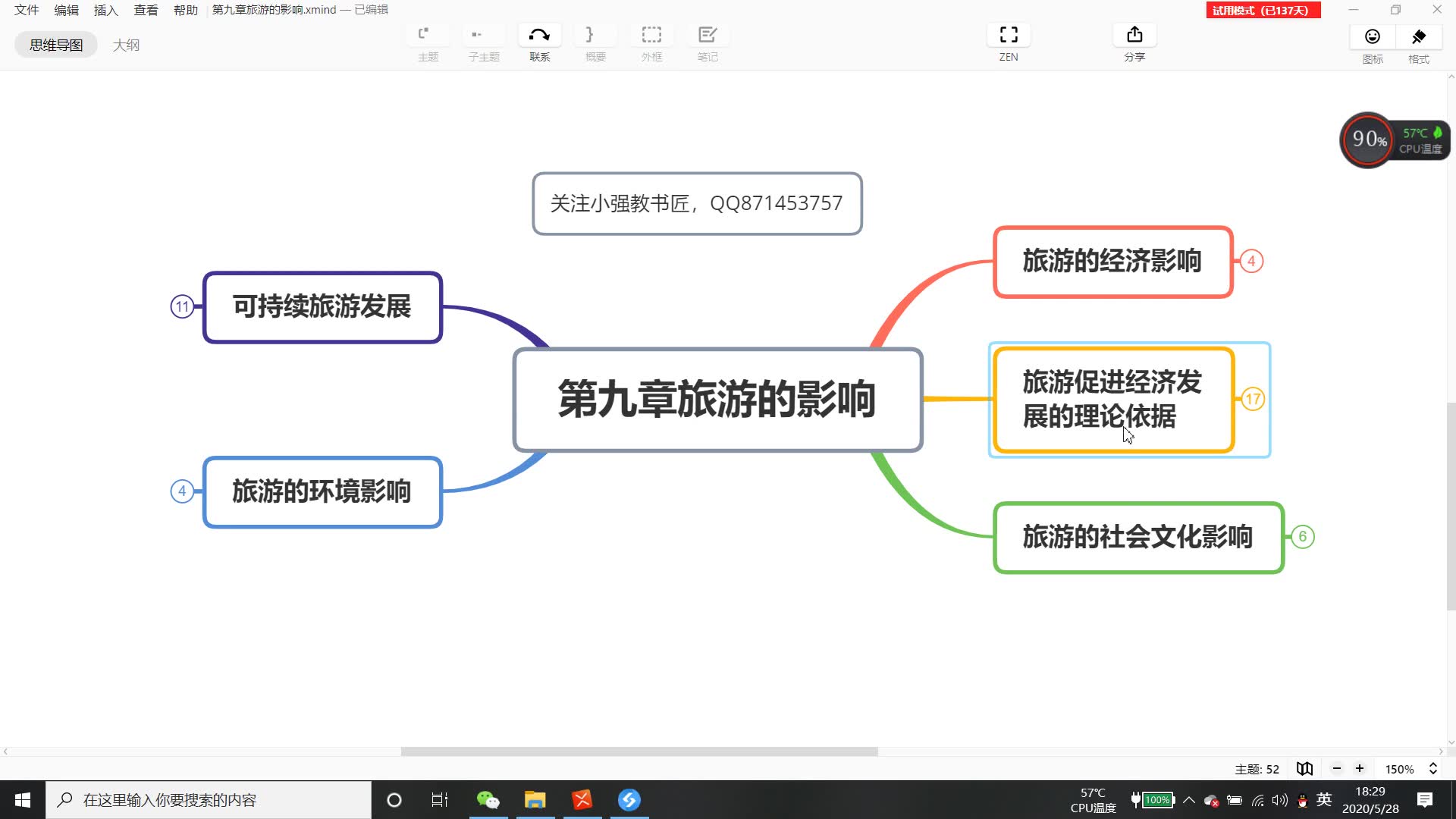Open the 插入 (Insert) menu

(x=106, y=10)
